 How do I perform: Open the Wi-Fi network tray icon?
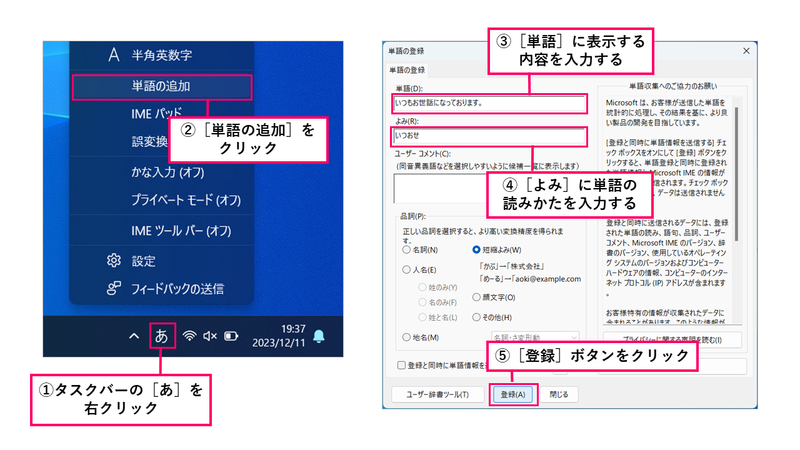[189, 336]
